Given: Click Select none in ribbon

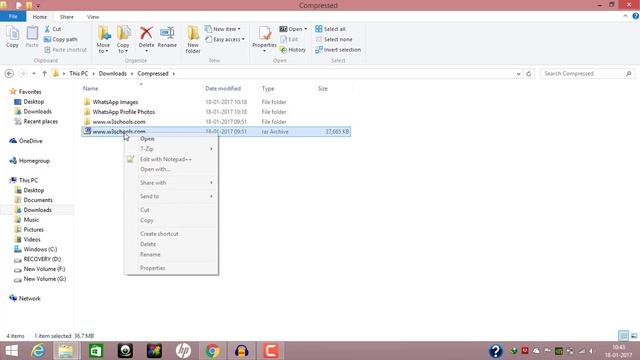Looking at the screenshot, I should [333, 39].
